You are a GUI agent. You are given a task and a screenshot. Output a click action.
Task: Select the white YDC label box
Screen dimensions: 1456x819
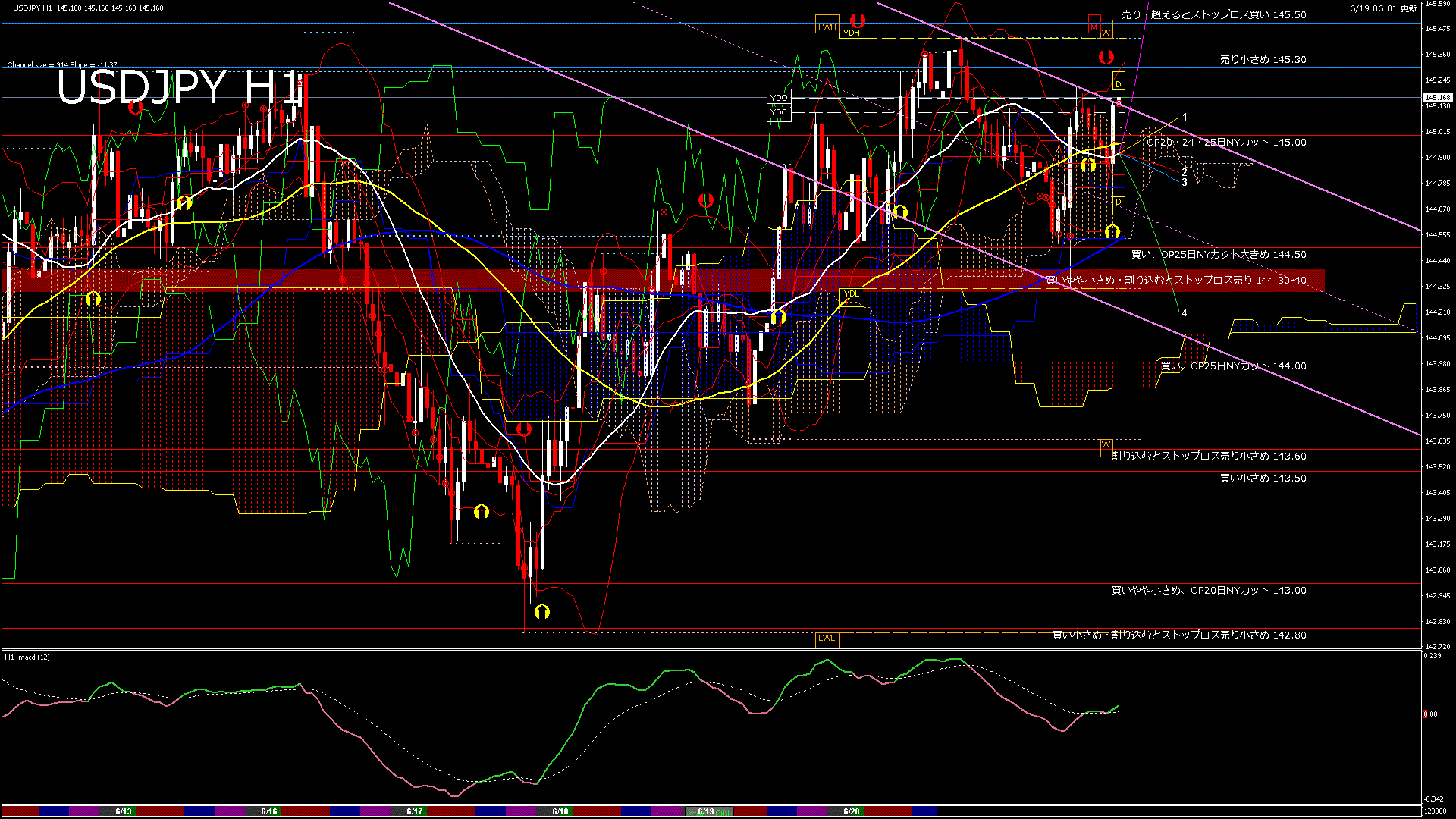pyautogui.click(x=779, y=112)
